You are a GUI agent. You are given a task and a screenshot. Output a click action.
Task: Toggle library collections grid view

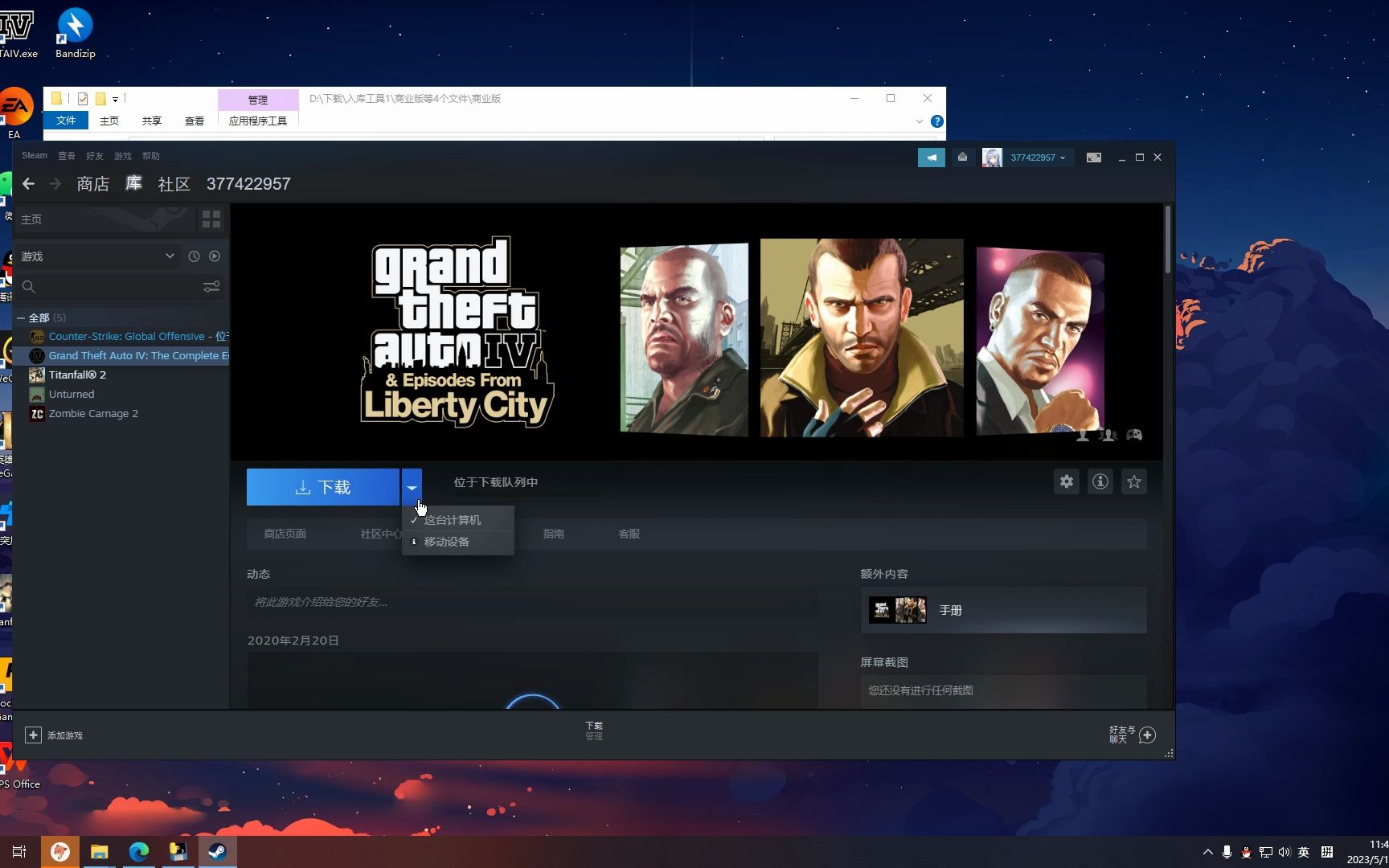pyautogui.click(x=211, y=219)
